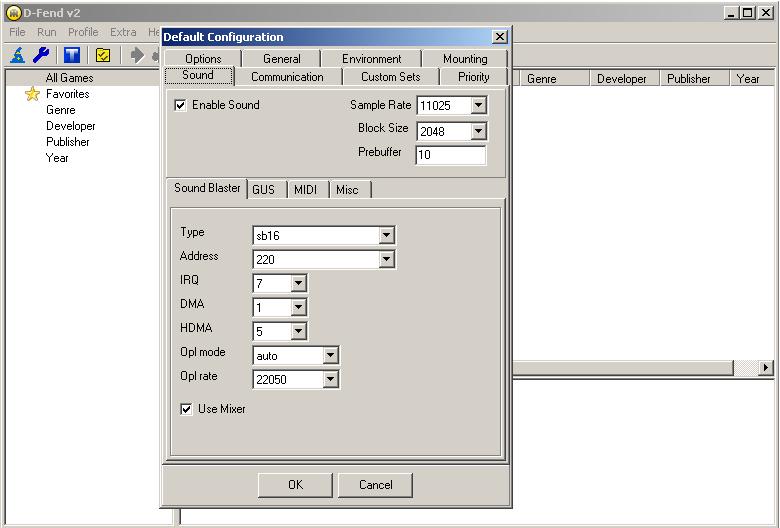Select the Sound Blaster sub-tab
Viewport: 780px width, 528px height.
point(207,188)
